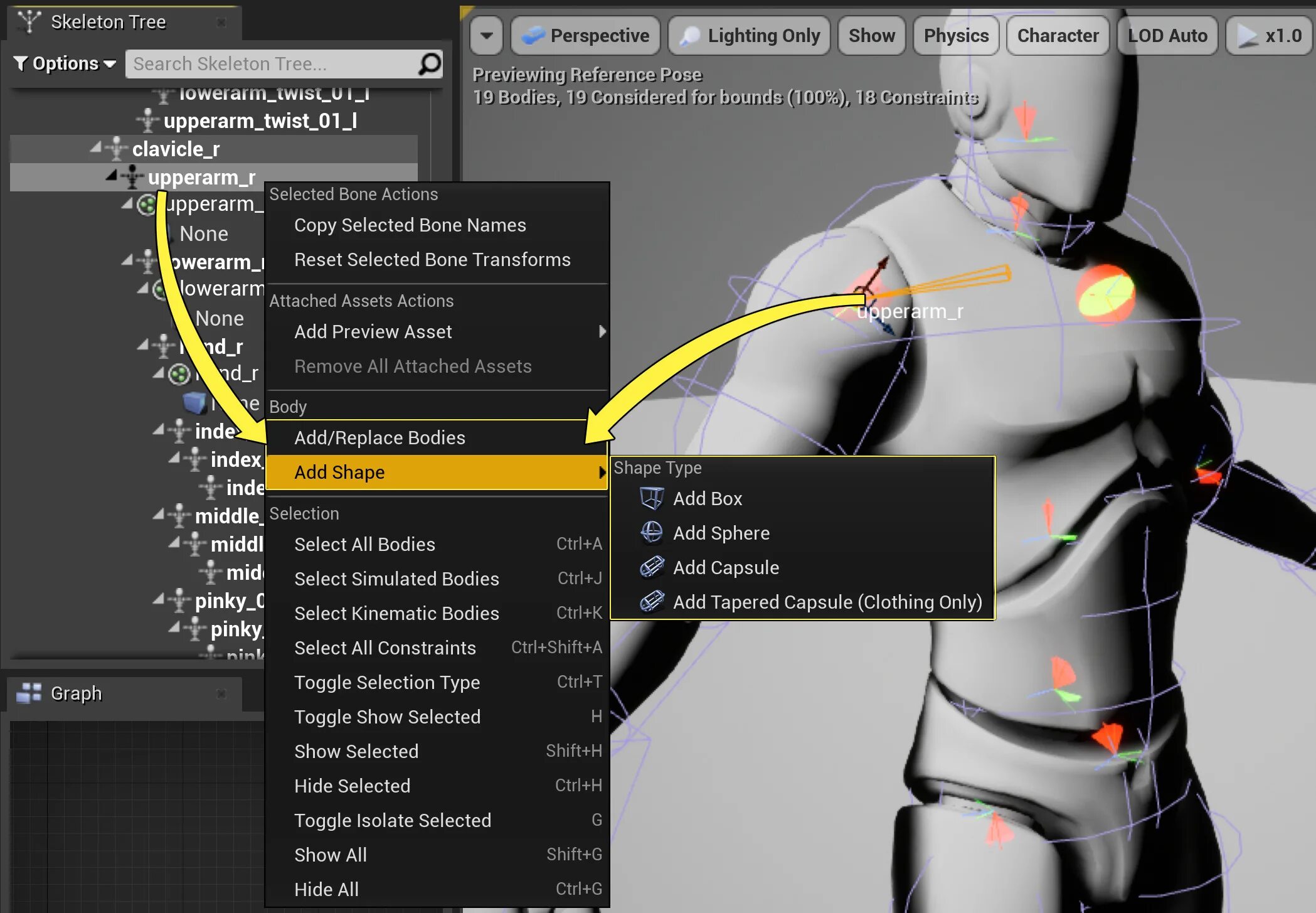The width and height of the screenshot is (1316, 913).
Task: Click the Character button in viewport
Action: pyautogui.click(x=1058, y=36)
